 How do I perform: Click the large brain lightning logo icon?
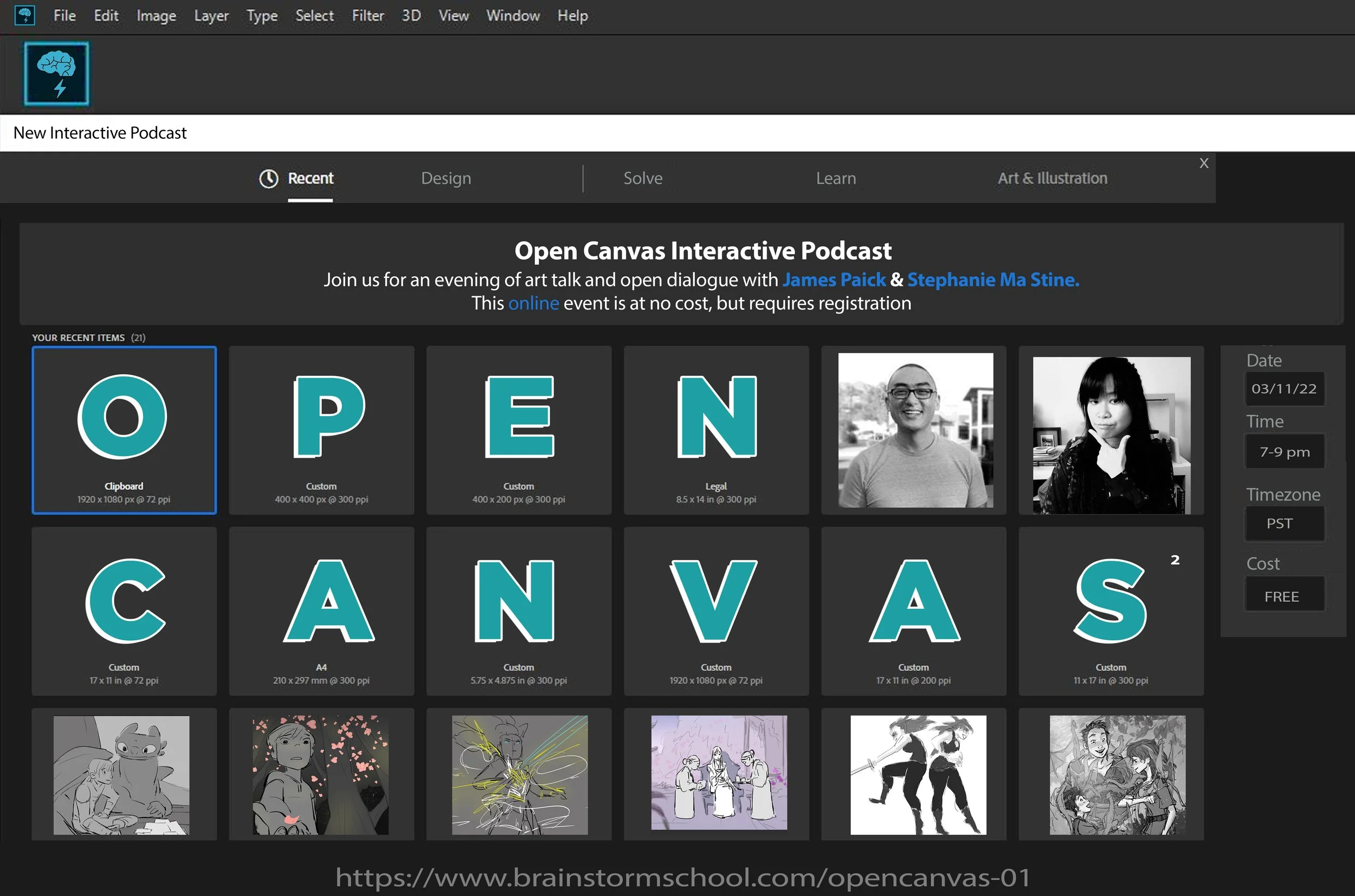[x=56, y=74]
